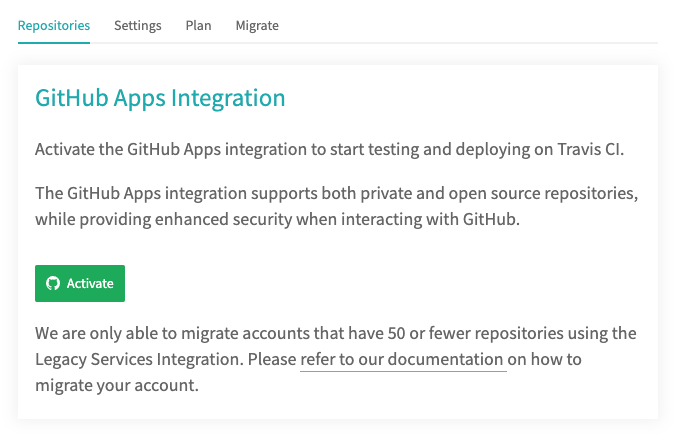The width and height of the screenshot is (677, 445).
Task: Click the 'migrate your account.' text
Action: pos(117,385)
